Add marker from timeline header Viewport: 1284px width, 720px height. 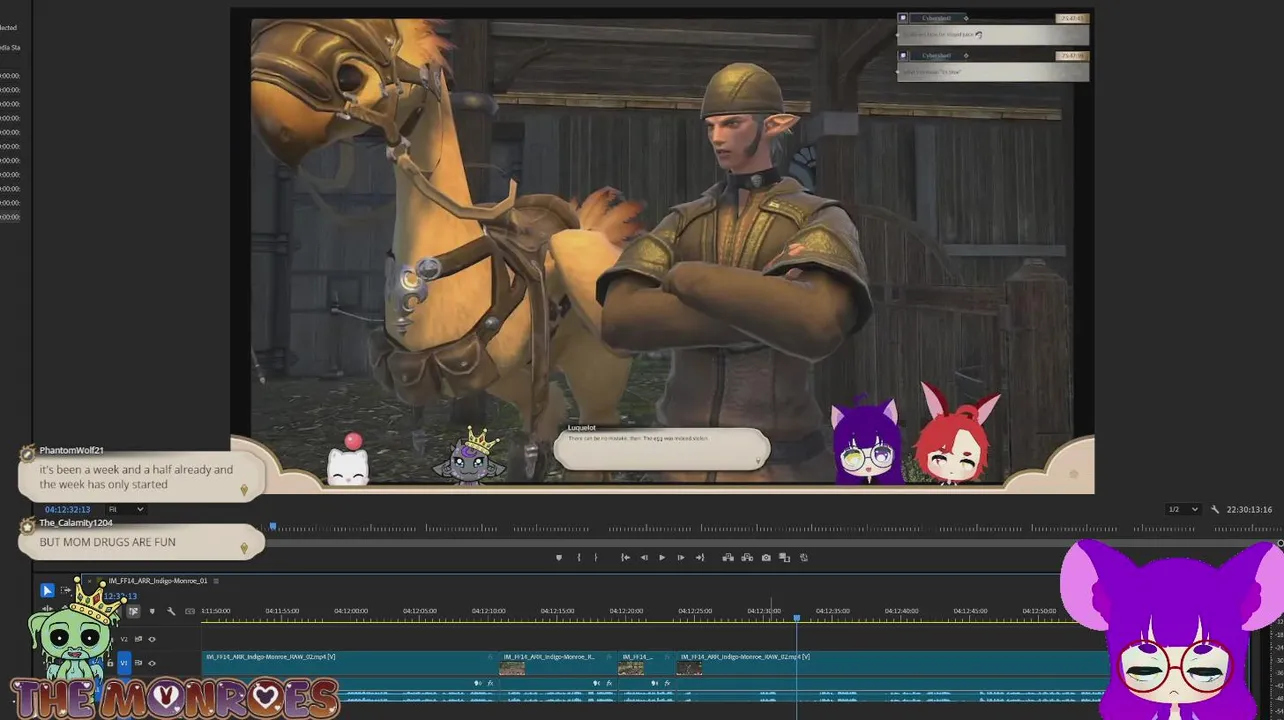pyautogui.click(x=152, y=611)
